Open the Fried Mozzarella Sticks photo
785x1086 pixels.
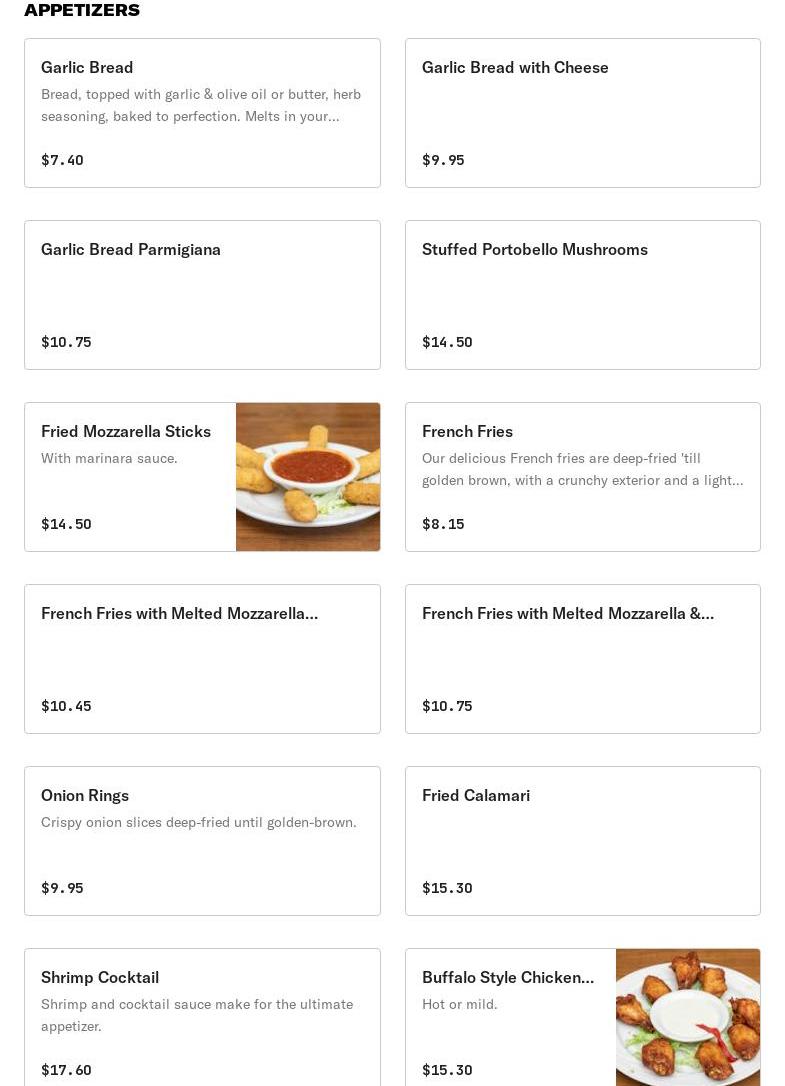(x=308, y=477)
